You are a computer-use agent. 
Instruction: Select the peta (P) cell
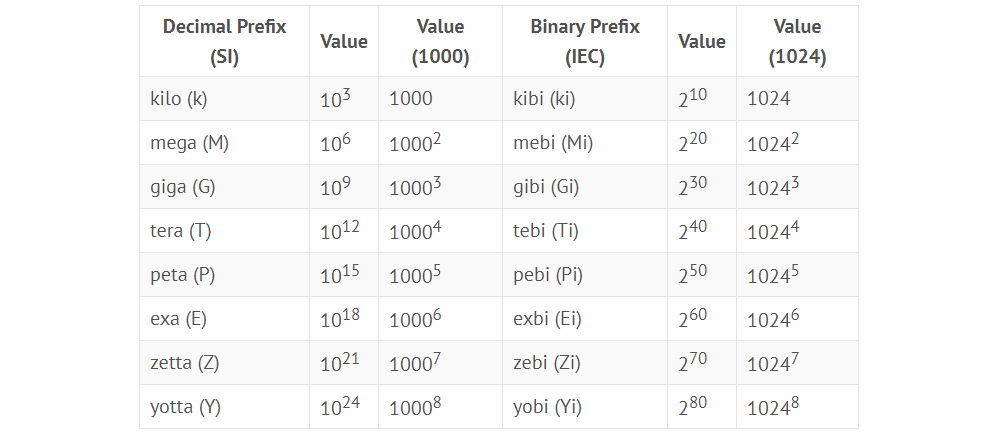[x=224, y=275]
